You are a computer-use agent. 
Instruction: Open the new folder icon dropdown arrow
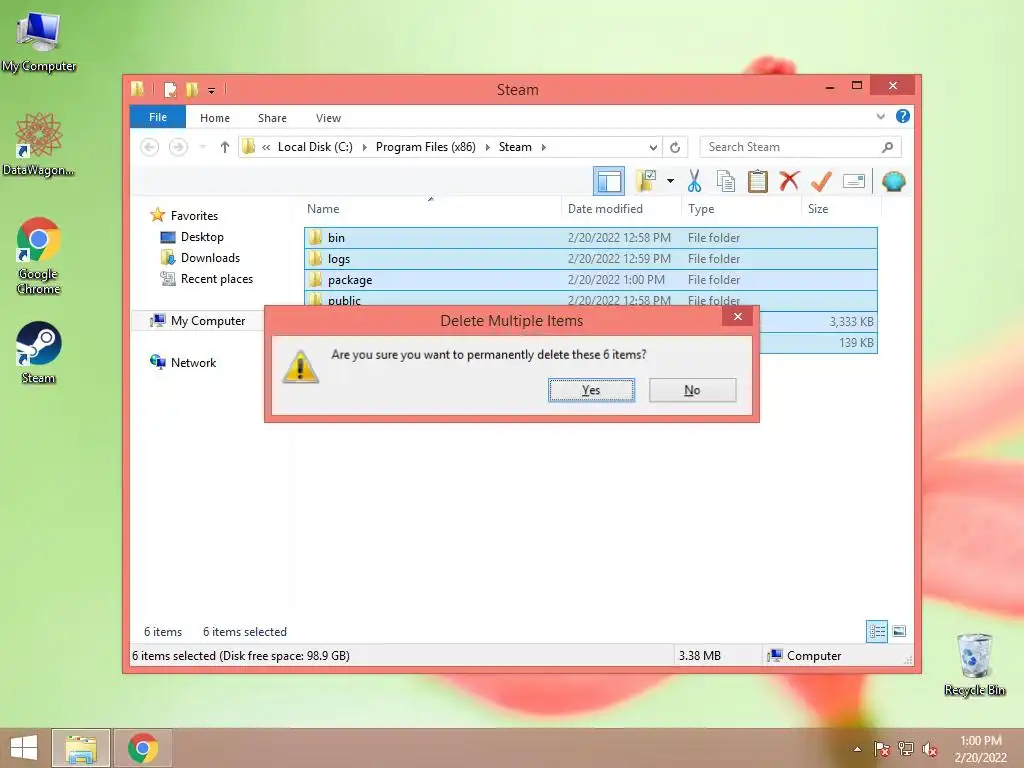(670, 181)
